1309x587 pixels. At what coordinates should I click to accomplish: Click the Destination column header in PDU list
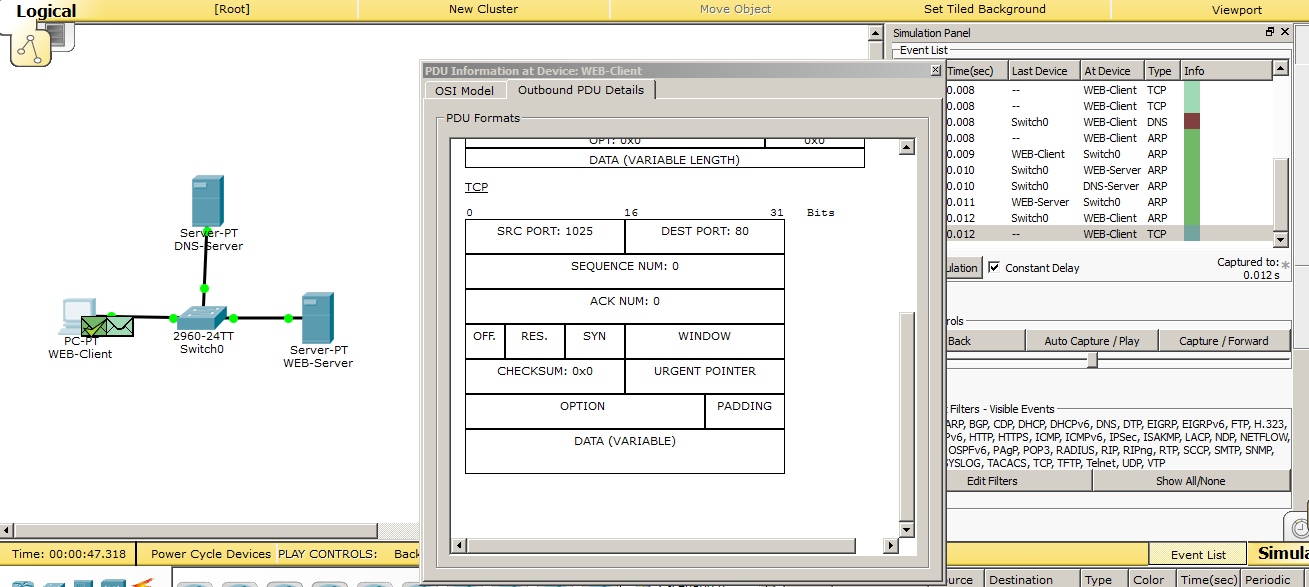click(1031, 579)
